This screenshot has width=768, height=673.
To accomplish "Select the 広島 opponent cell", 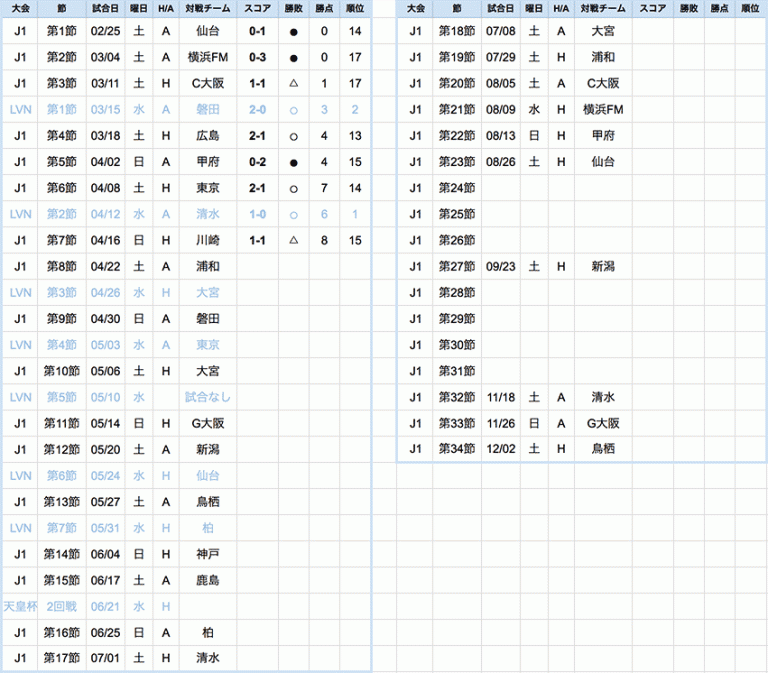I will click(x=208, y=136).
